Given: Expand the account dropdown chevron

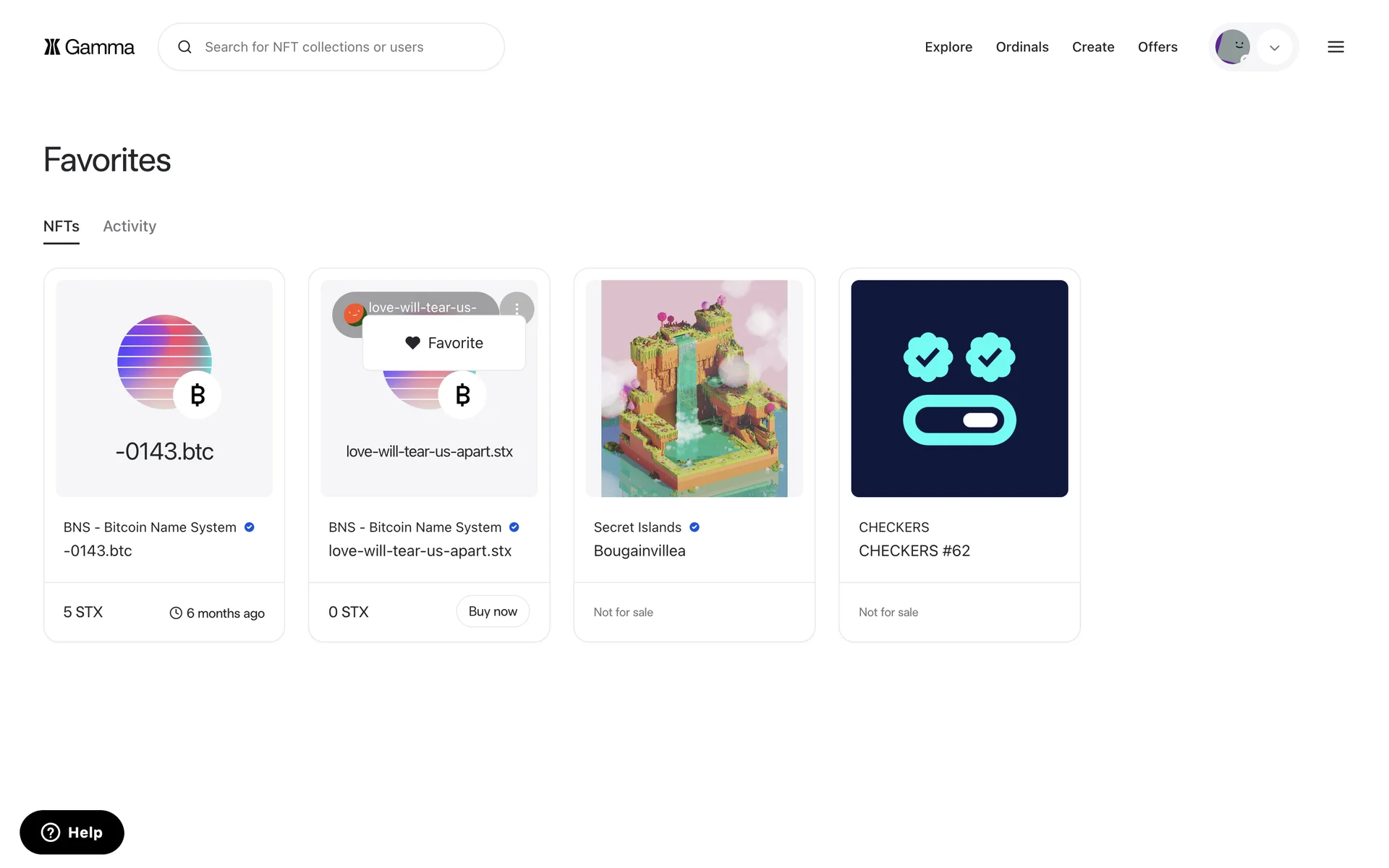Looking at the screenshot, I should 1275,48.
